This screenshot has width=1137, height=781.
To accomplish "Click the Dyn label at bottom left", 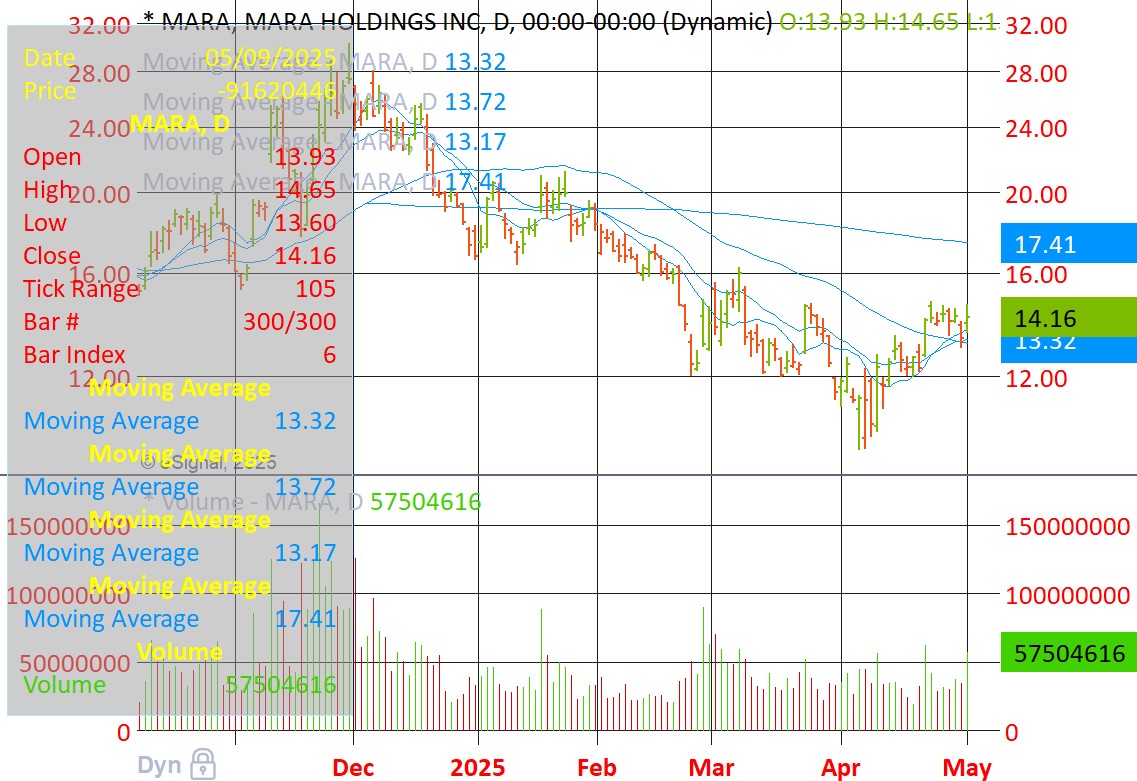I will (x=159, y=765).
